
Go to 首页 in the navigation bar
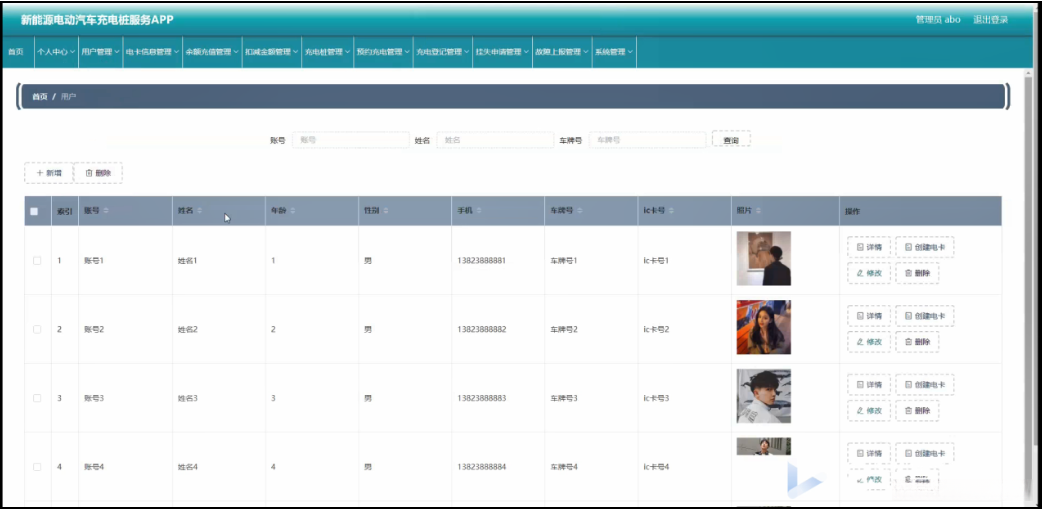pos(16,51)
